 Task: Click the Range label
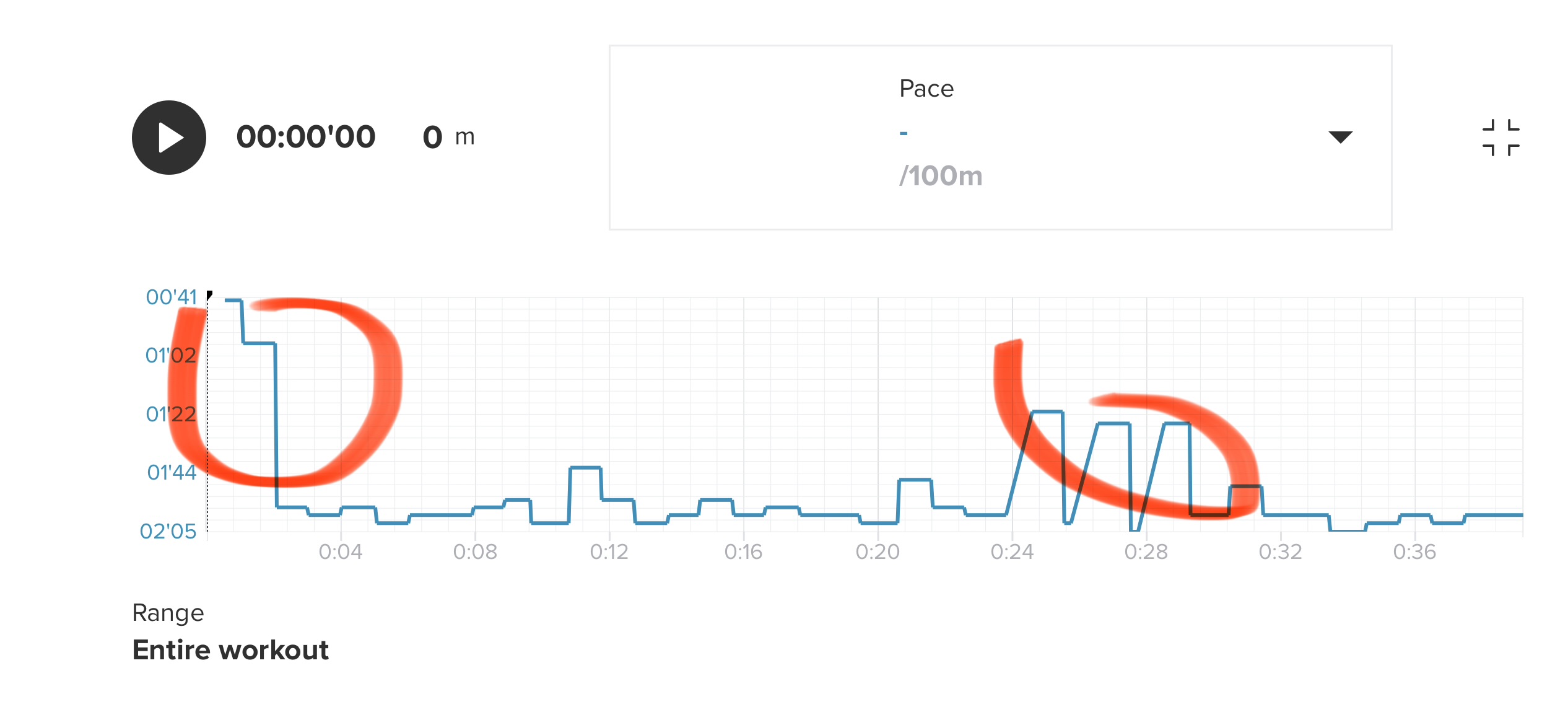point(168,613)
